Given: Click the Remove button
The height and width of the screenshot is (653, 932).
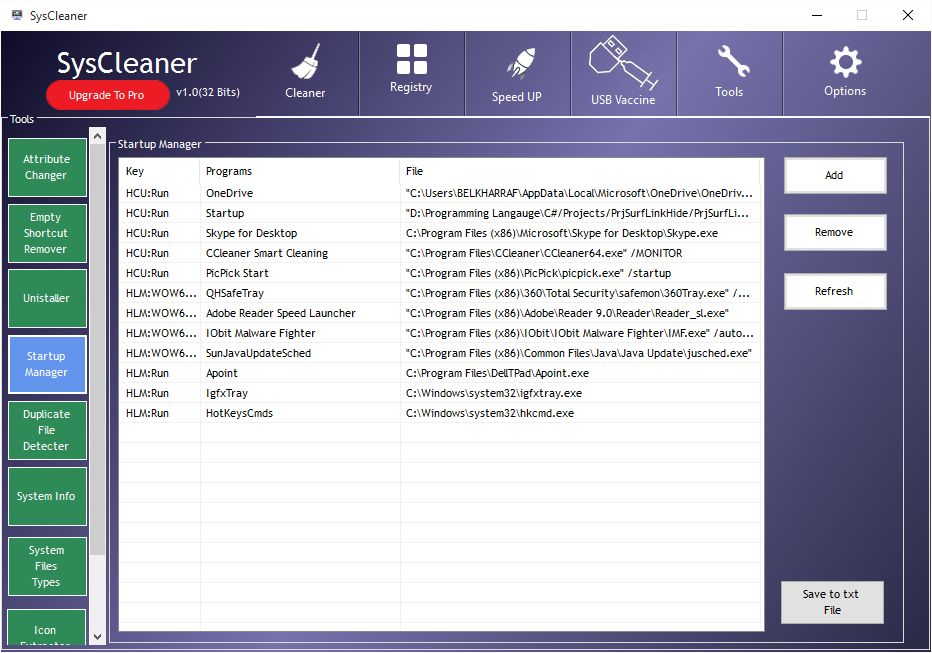Looking at the screenshot, I should pos(835,232).
